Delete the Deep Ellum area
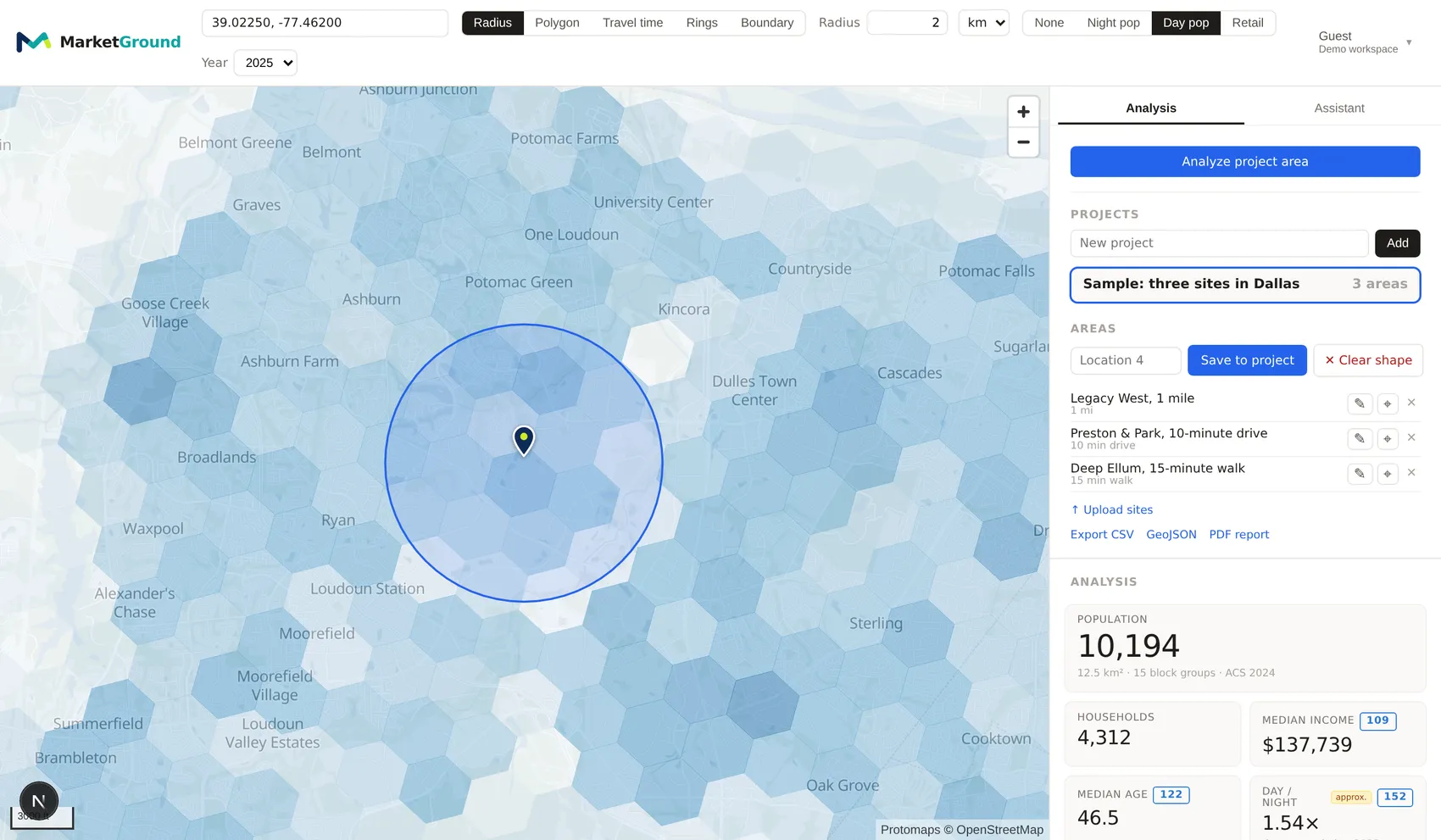The height and width of the screenshot is (840, 1441). click(1411, 472)
